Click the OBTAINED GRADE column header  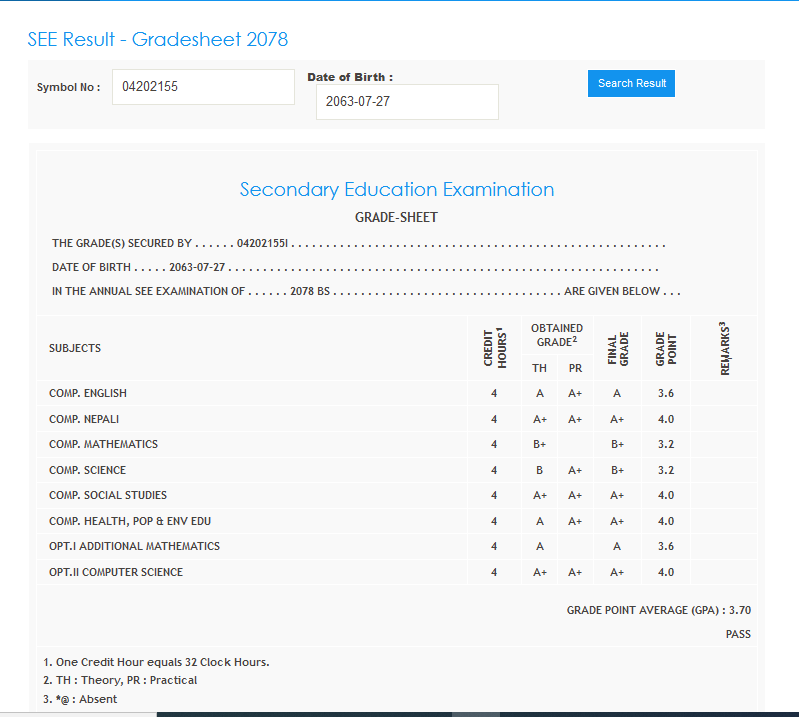tap(557, 335)
